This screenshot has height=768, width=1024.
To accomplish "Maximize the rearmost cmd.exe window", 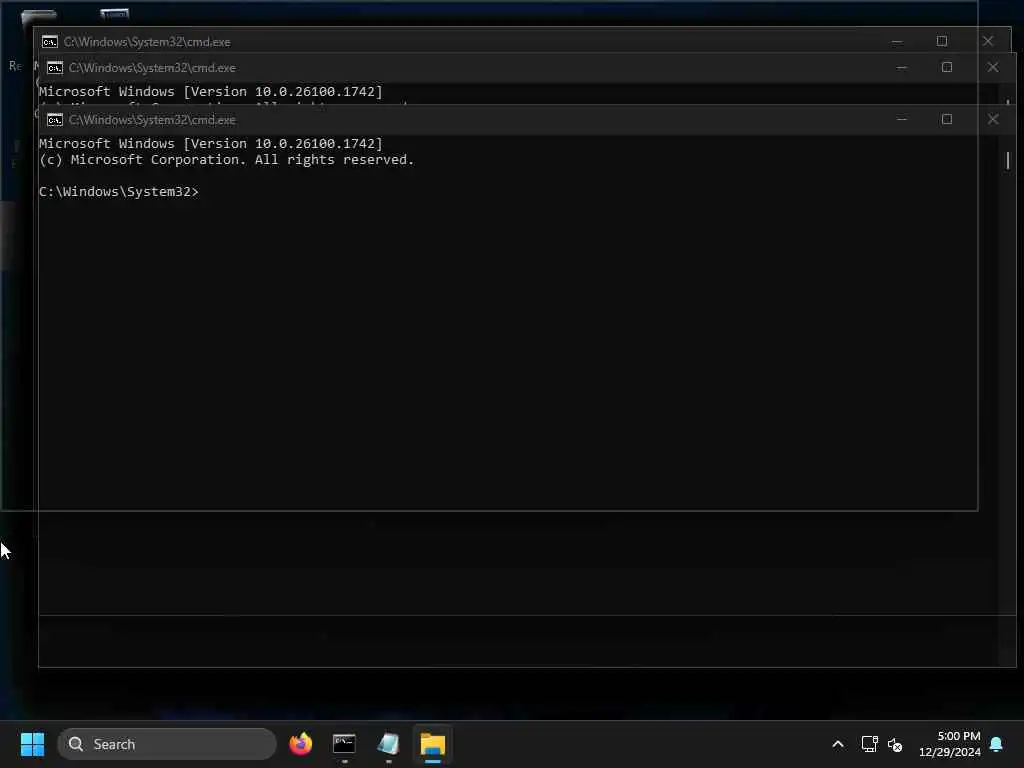I will click(x=942, y=41).
